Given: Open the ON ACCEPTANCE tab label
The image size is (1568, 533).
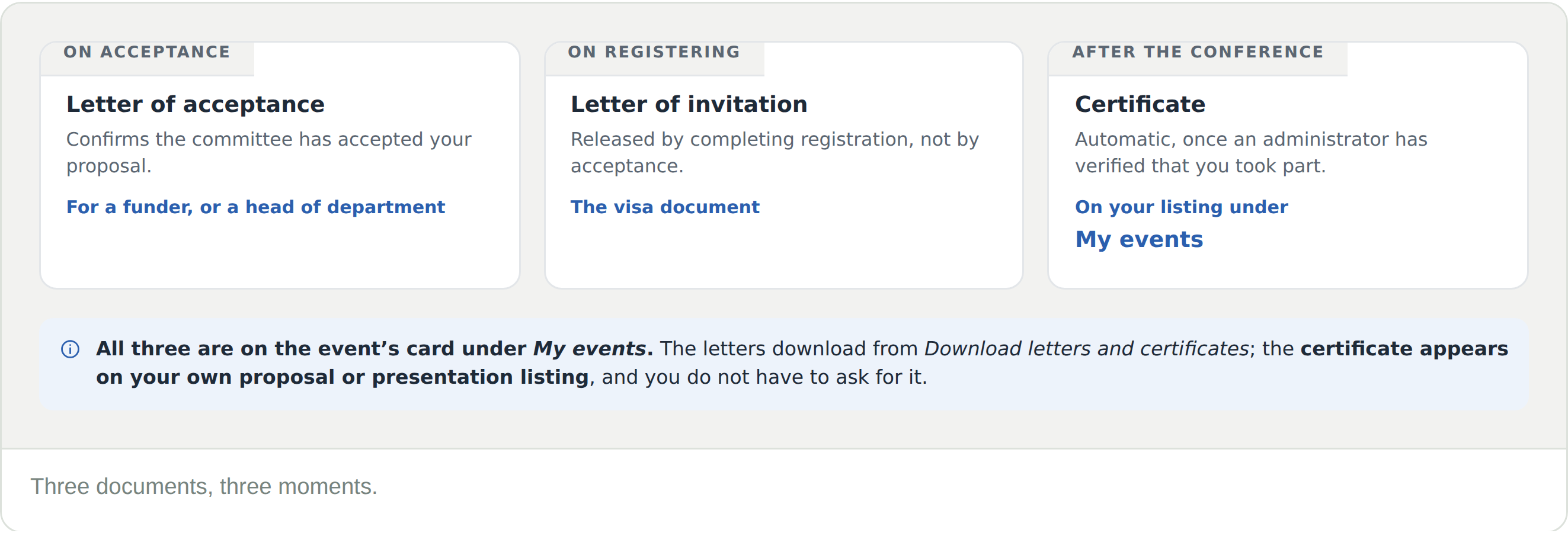Looking at the screenshot, I should tap(147, 52).
